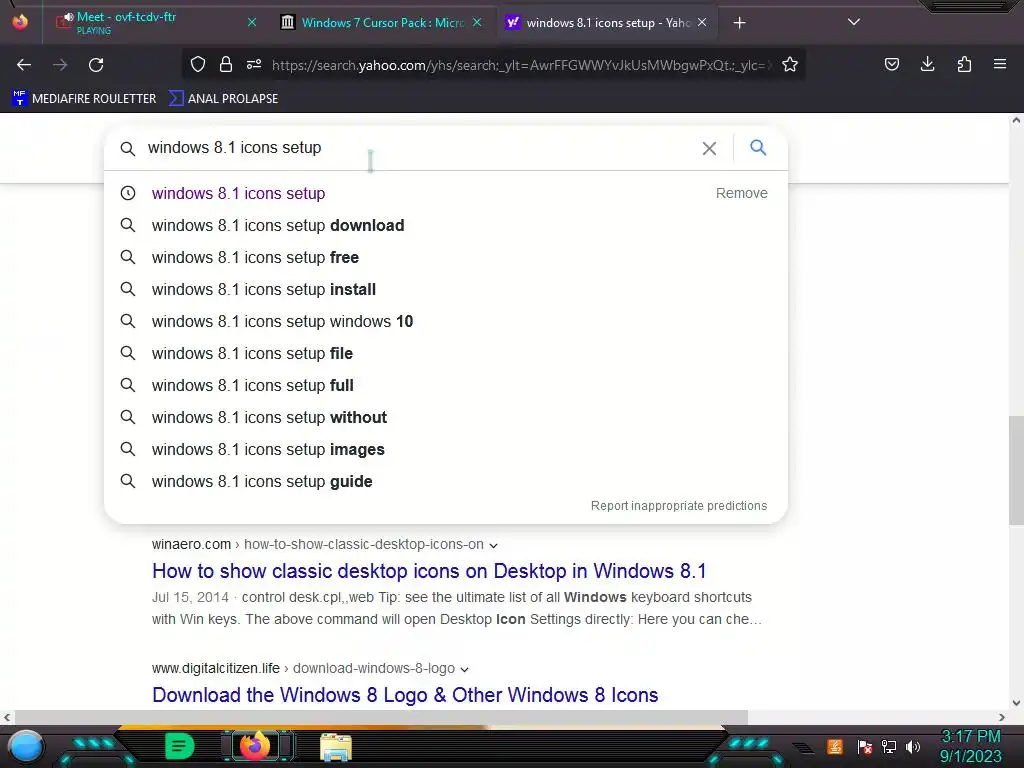Open site permissions icon in address bar

pos(254,64)
